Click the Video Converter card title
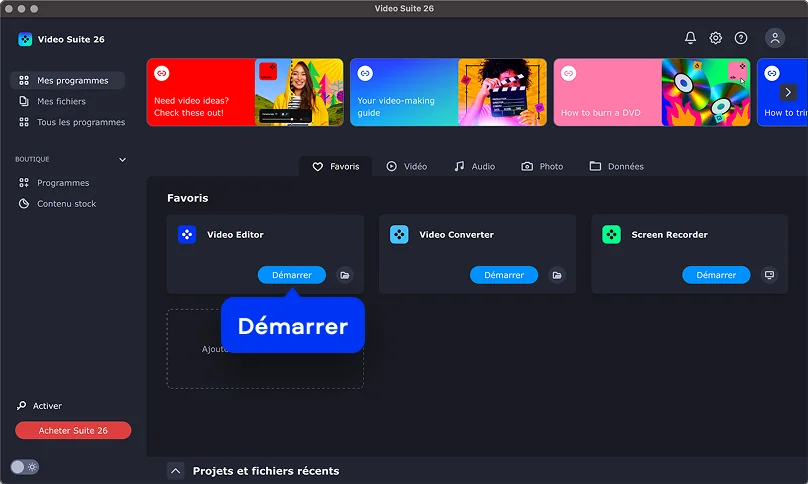This screenshot has width=808, height=484. [456, 235]
